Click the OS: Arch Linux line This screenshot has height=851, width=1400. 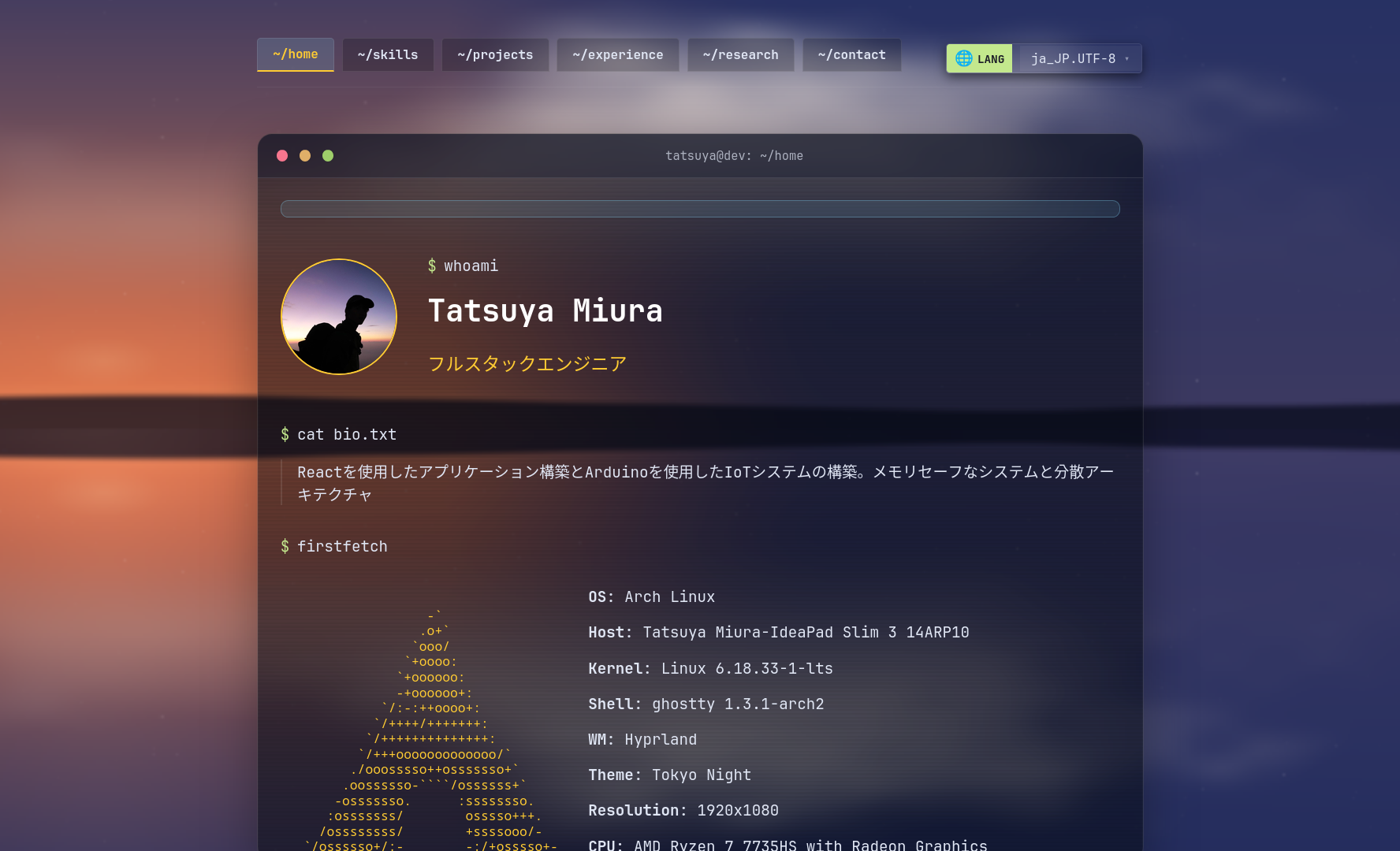tap(652, 597)
